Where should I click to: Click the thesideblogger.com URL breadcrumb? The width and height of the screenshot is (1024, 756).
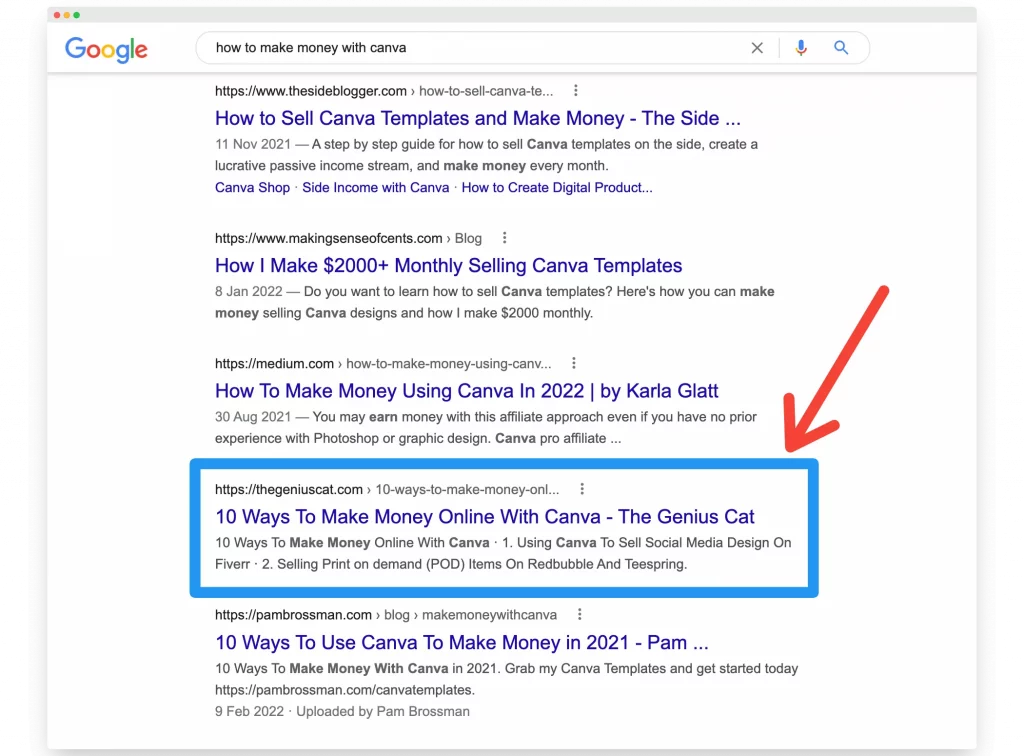point(383,91)
